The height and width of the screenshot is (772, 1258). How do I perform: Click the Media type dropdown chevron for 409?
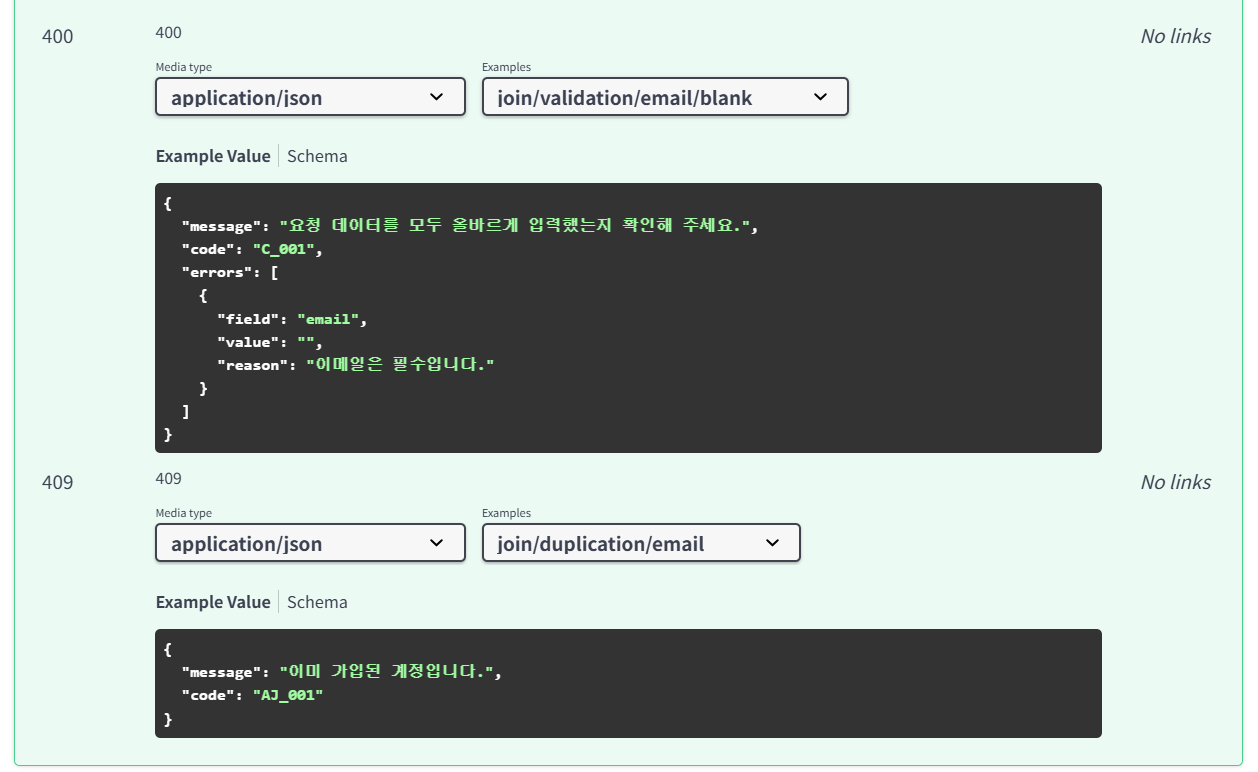[x=437, y=542]
